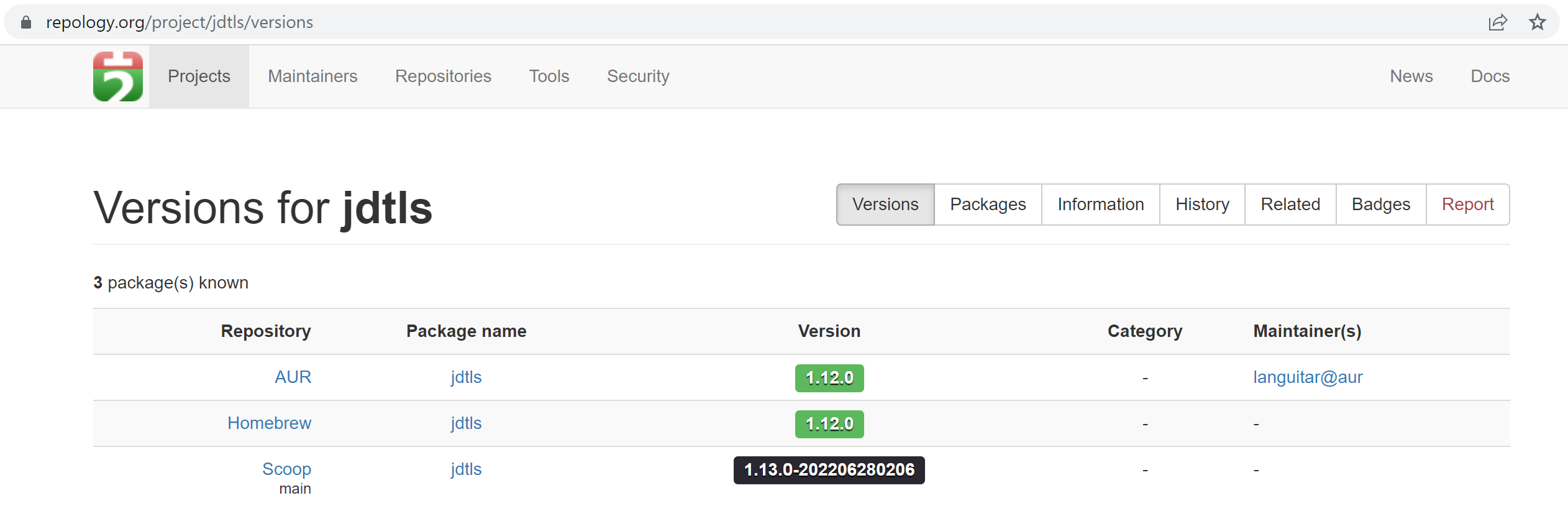Open maintainer languitar@aur link
The image size is (1568, 516).
(1308, 377)
